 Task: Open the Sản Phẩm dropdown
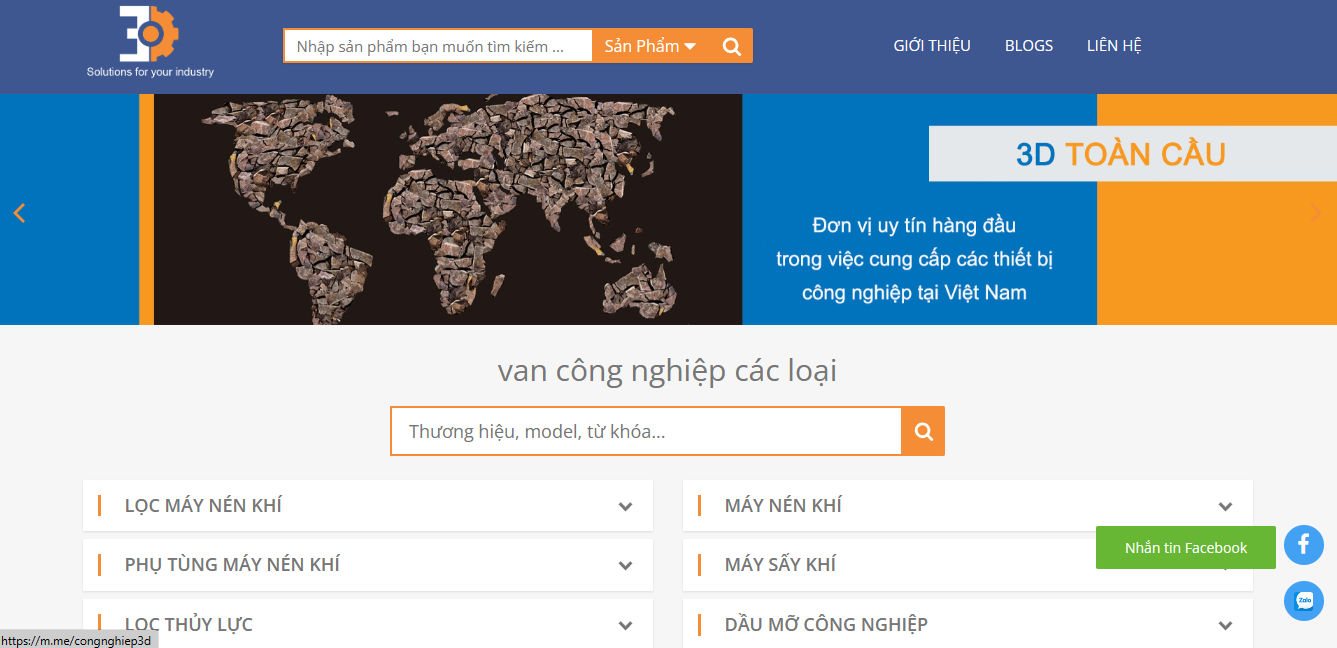pyautogui.click(x=650, y=46)
